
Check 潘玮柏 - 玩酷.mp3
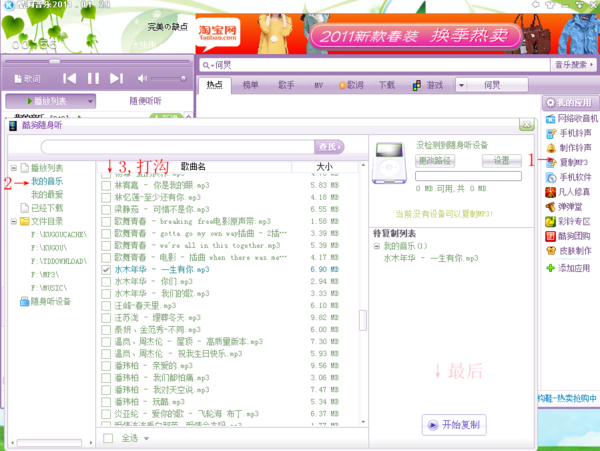pos(106,402)
